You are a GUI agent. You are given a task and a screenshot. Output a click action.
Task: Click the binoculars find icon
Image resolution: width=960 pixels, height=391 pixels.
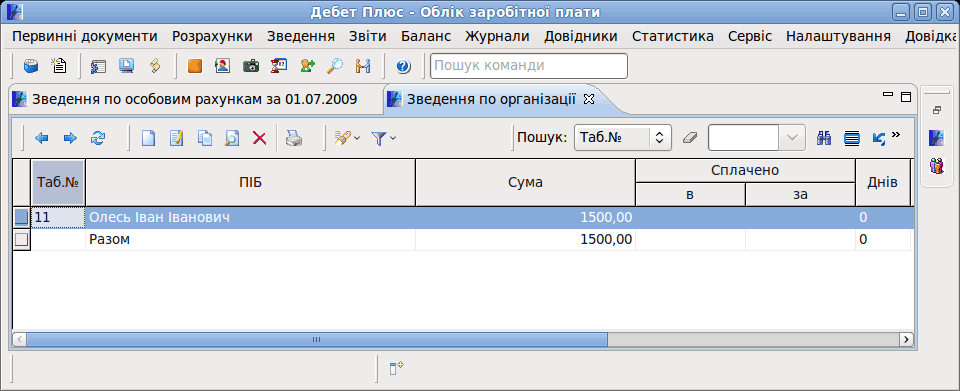click(824, 138)
